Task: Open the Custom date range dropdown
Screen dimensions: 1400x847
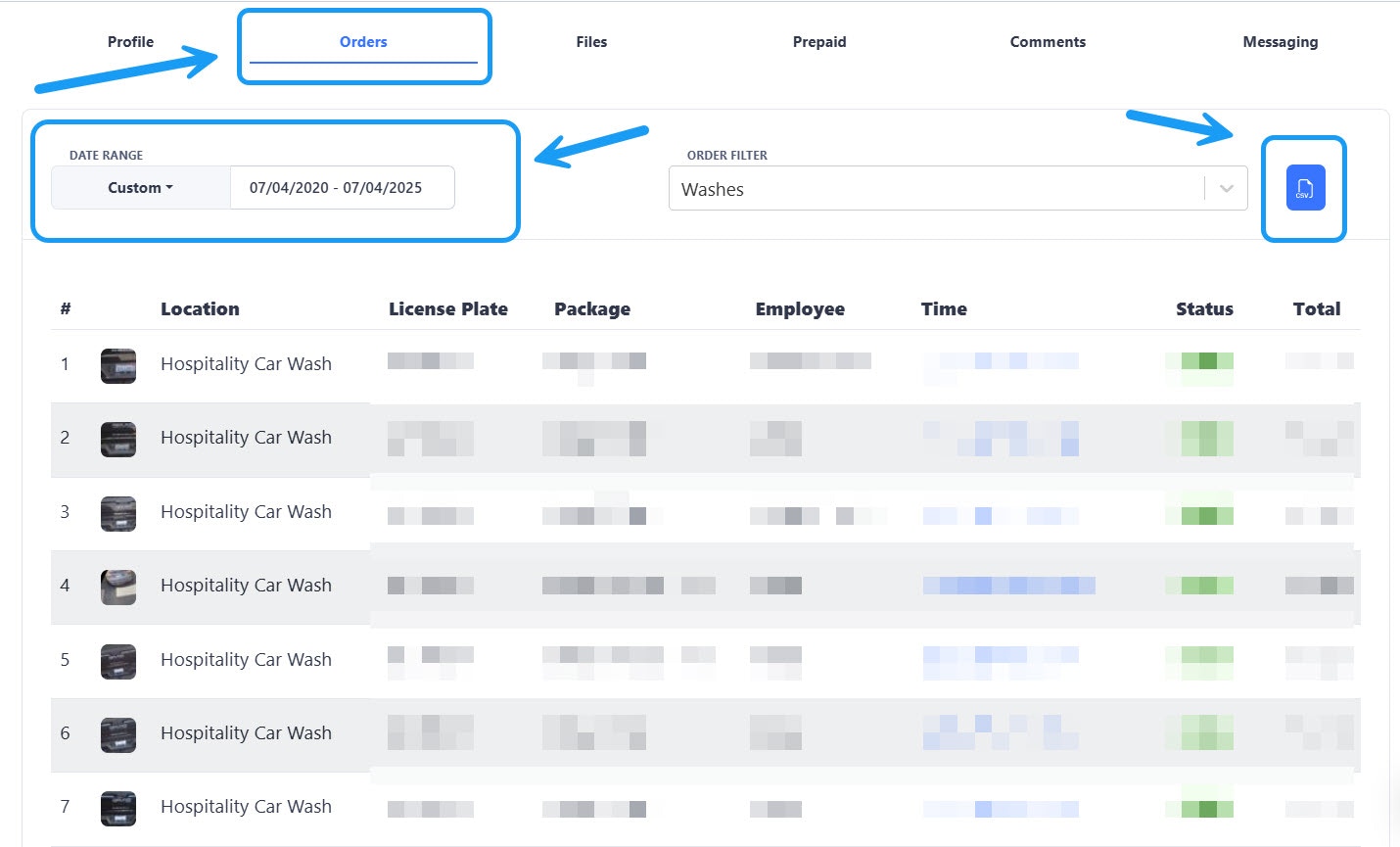Action: click(141, 187)
